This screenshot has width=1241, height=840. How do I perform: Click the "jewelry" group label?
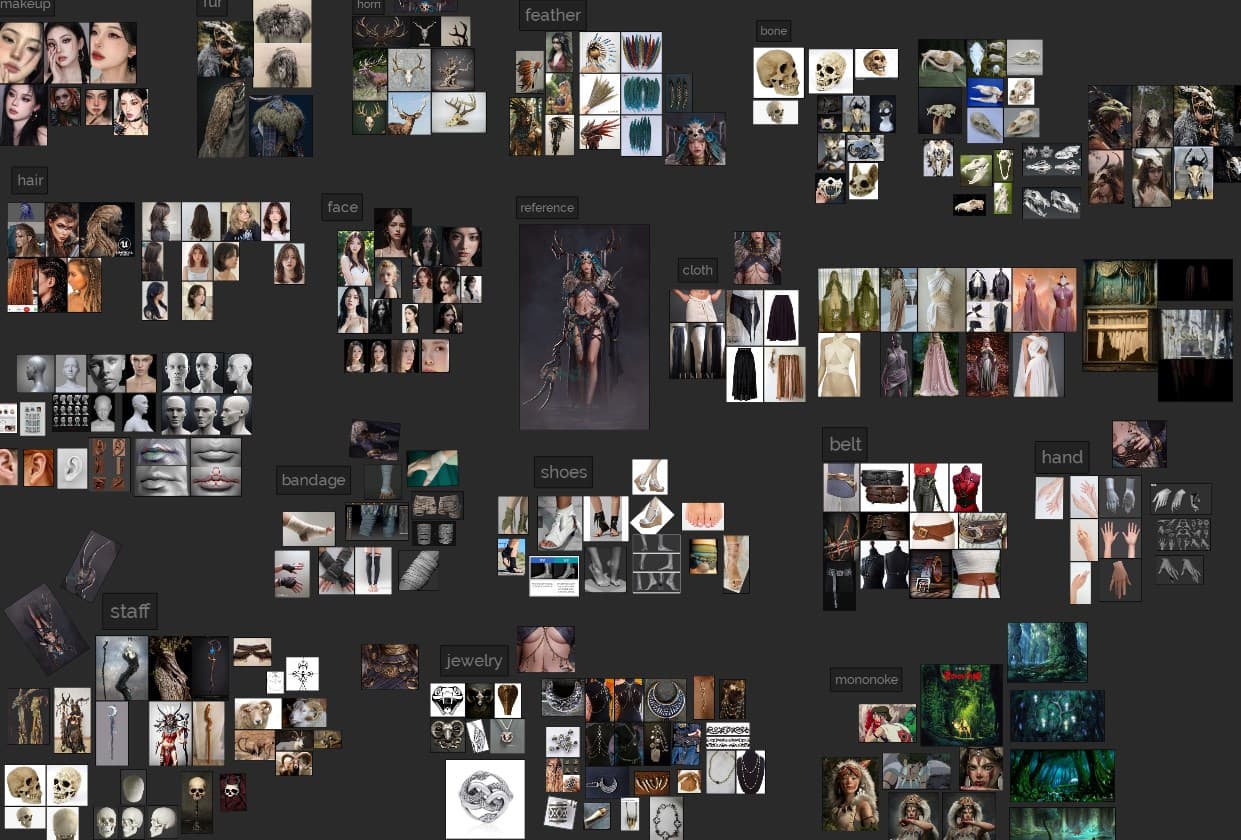tap(474, 660)
